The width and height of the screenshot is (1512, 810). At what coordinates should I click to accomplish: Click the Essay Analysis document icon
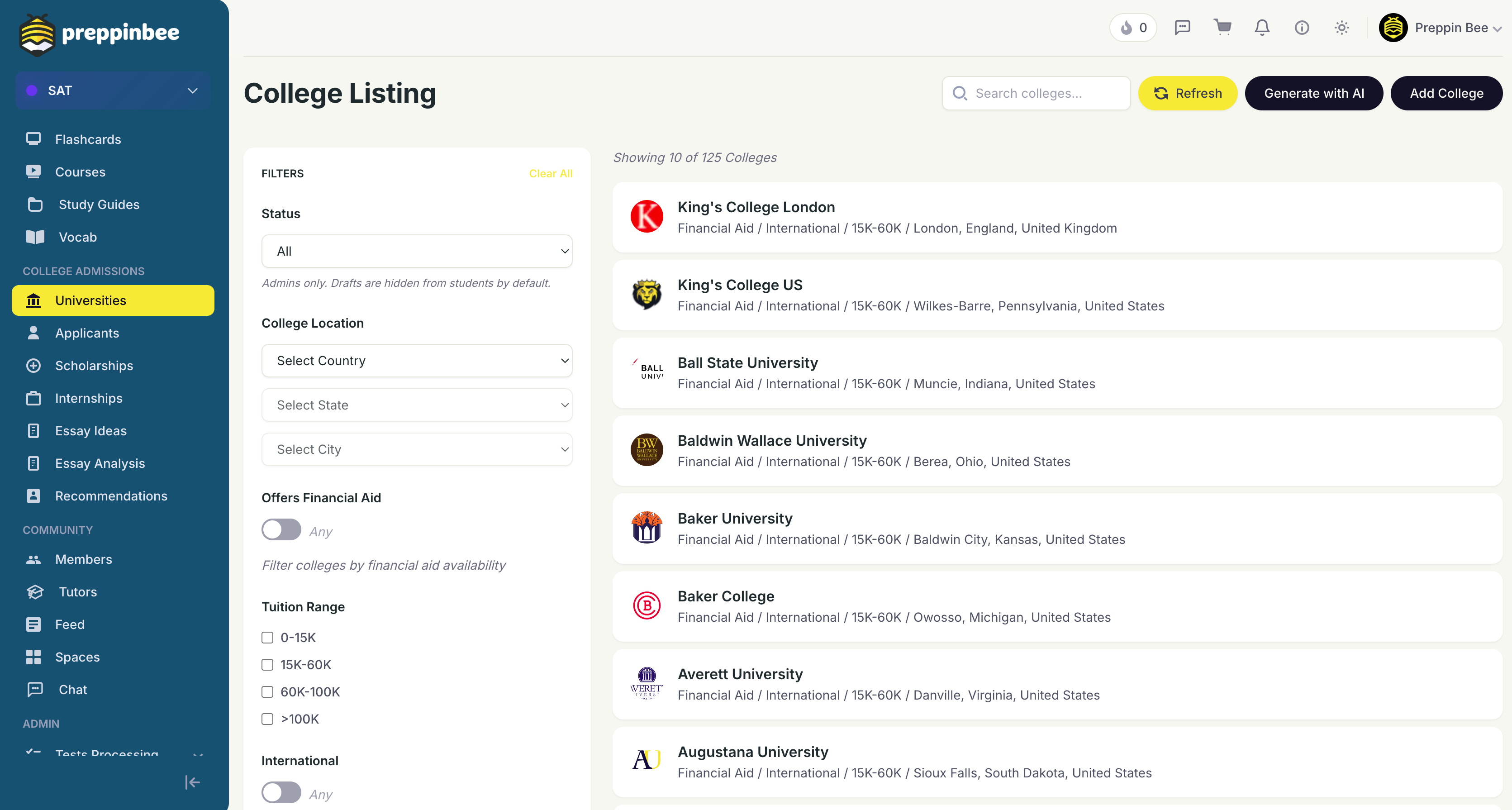[x=33, y=463]
